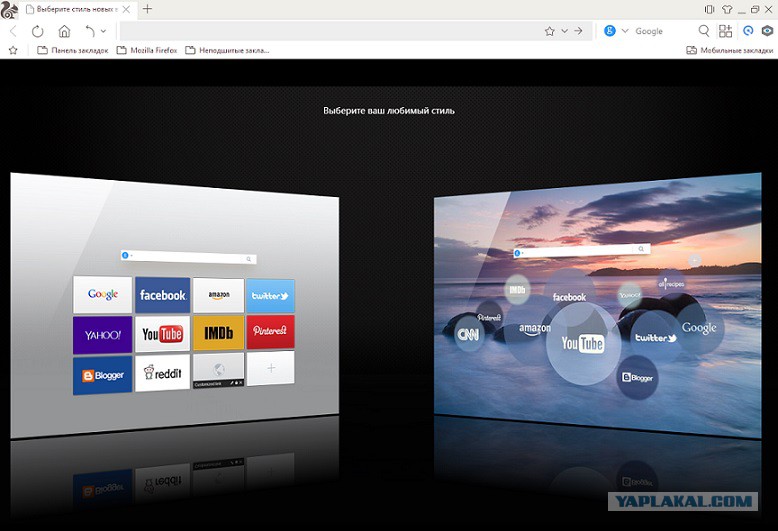
Task: Open the skin shirt icon
Action: 727,9
